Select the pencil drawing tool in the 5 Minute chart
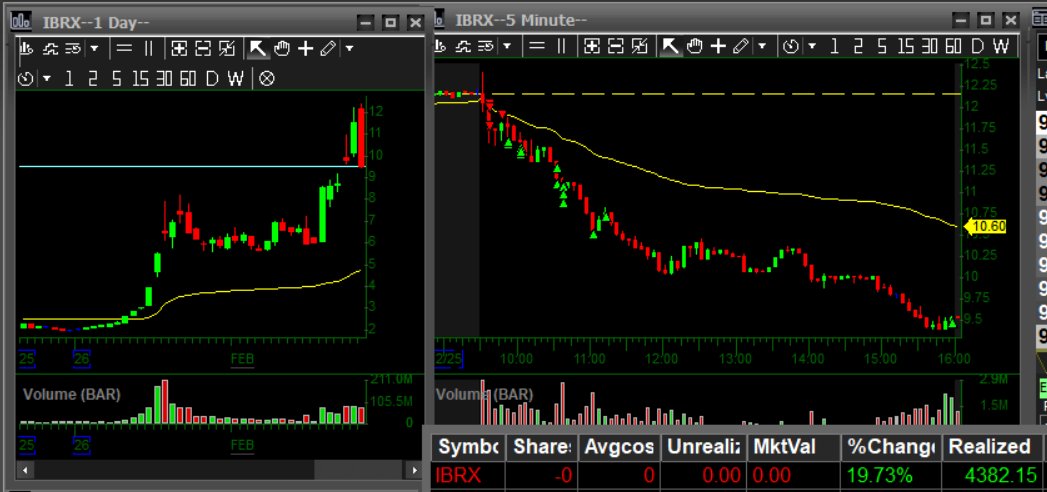 click(x=741, y=46)
